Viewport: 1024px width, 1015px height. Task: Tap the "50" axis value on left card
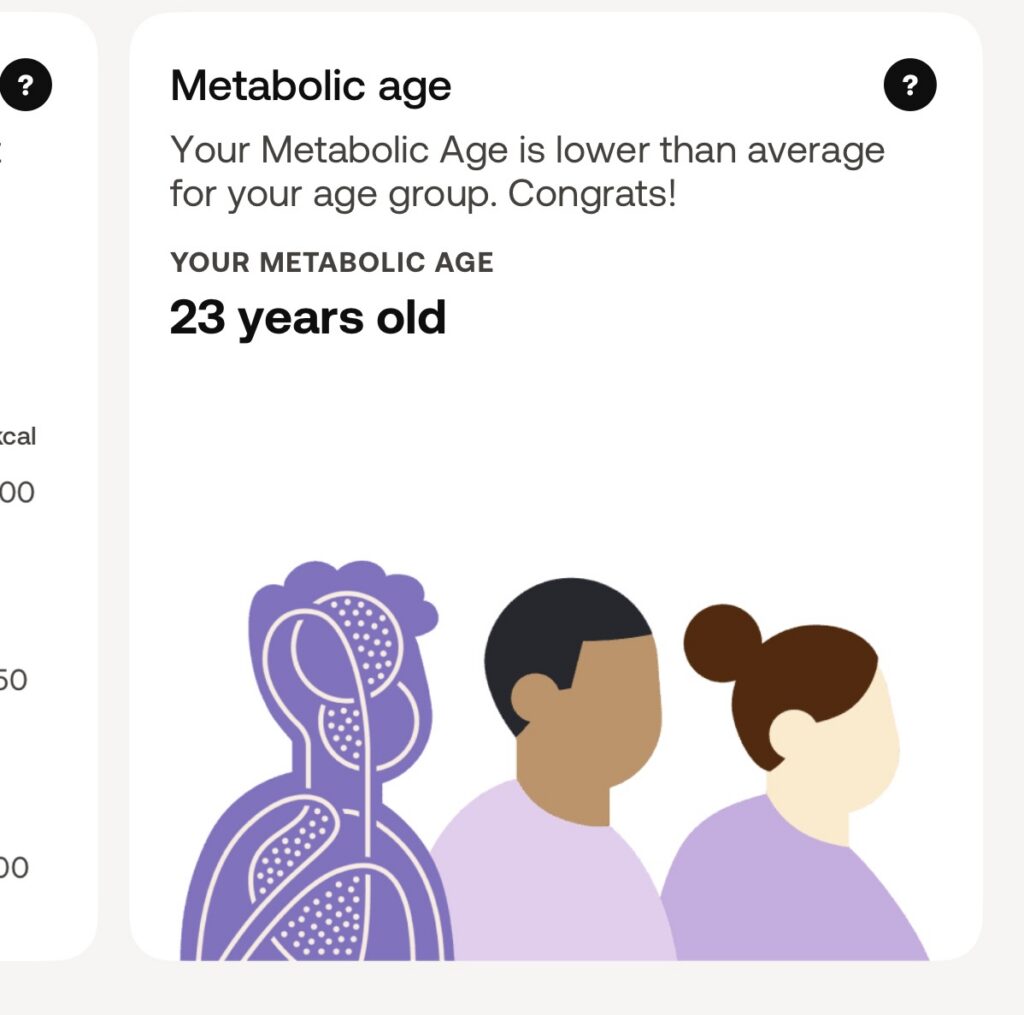(13, 680)
